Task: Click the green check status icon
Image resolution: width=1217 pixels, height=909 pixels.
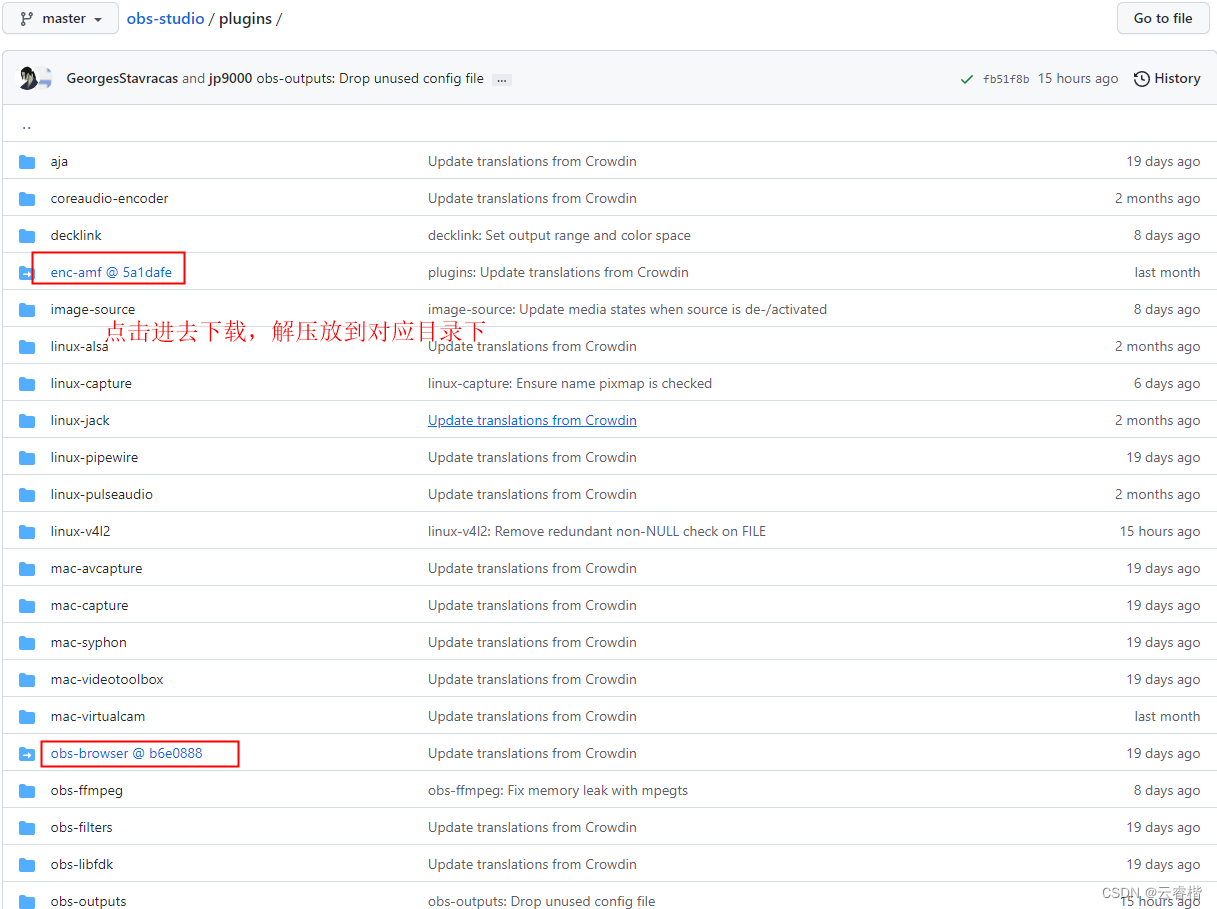Action: 966,79
